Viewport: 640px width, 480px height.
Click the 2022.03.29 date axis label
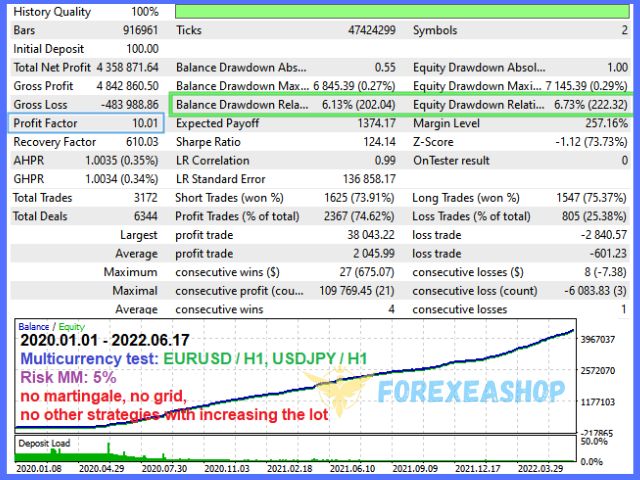pos(540,469)
